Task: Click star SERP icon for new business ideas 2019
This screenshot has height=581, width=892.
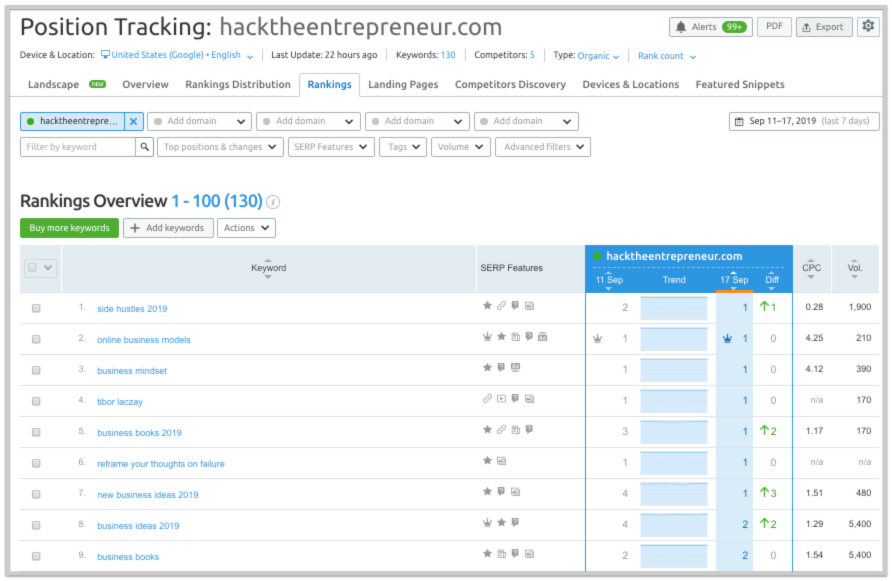Action: [487, 491]
